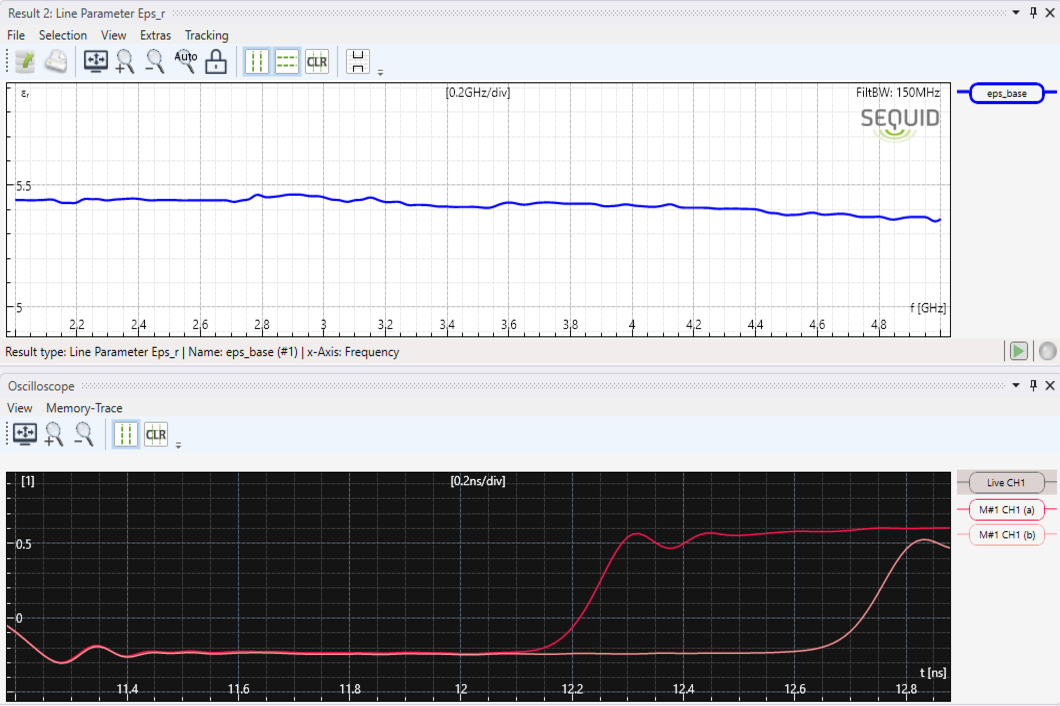This screenshot has height=706, width=1060.
Task: Toggle vertical cursors in Result 2 toolbar
Action: (257, 62)
